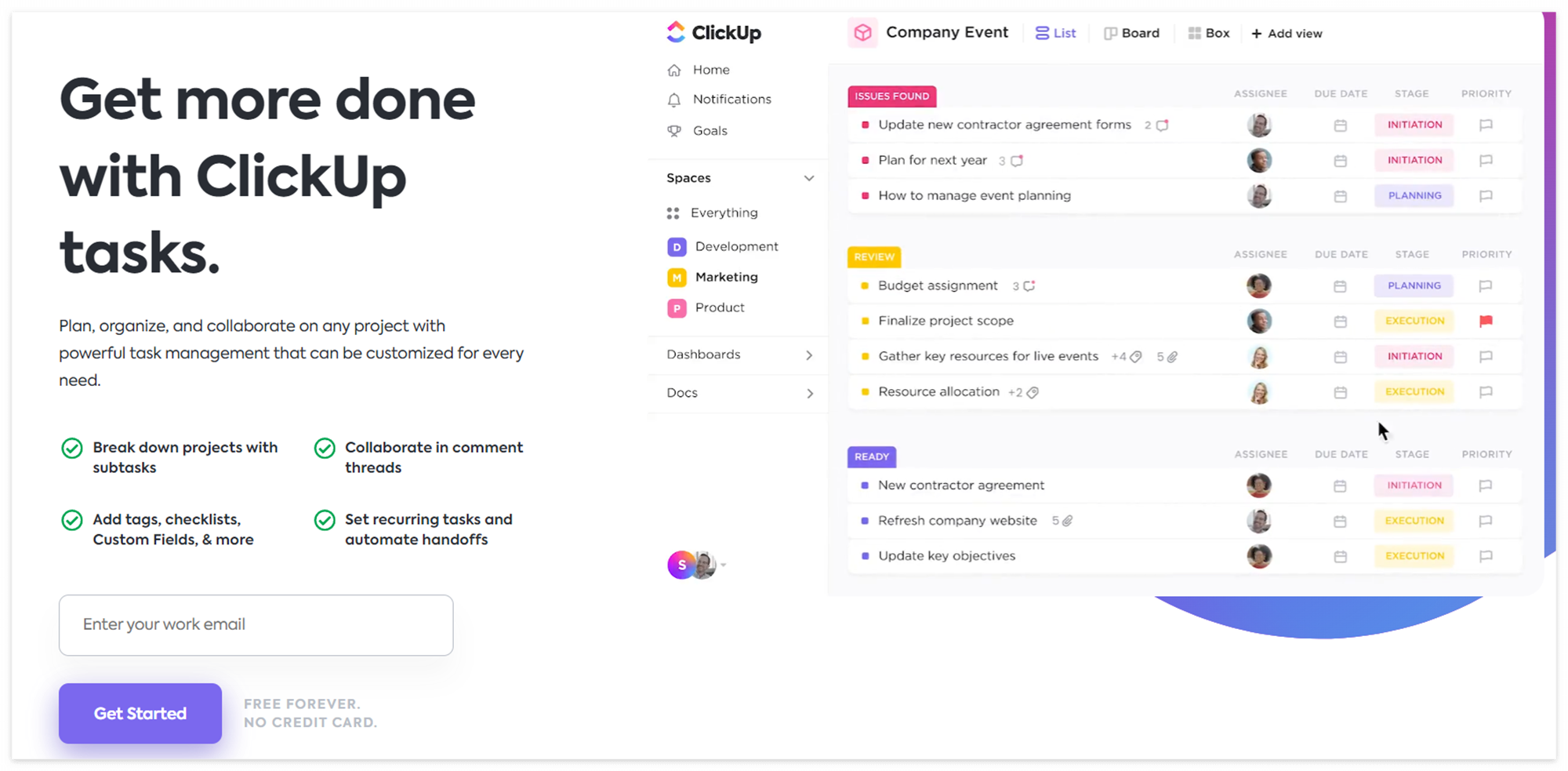Screen dimensions: 1568x771
Task: Set due date for How to manage event planning
Action: [1340, 196]
